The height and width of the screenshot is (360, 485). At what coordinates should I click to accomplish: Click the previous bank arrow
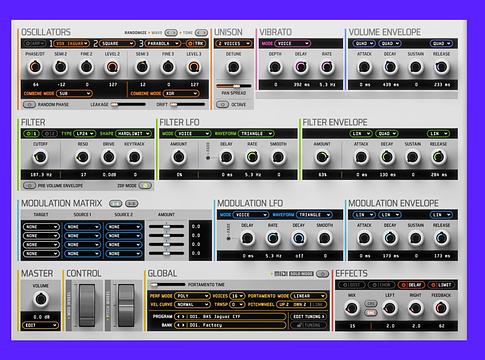(x=179, y=325)
